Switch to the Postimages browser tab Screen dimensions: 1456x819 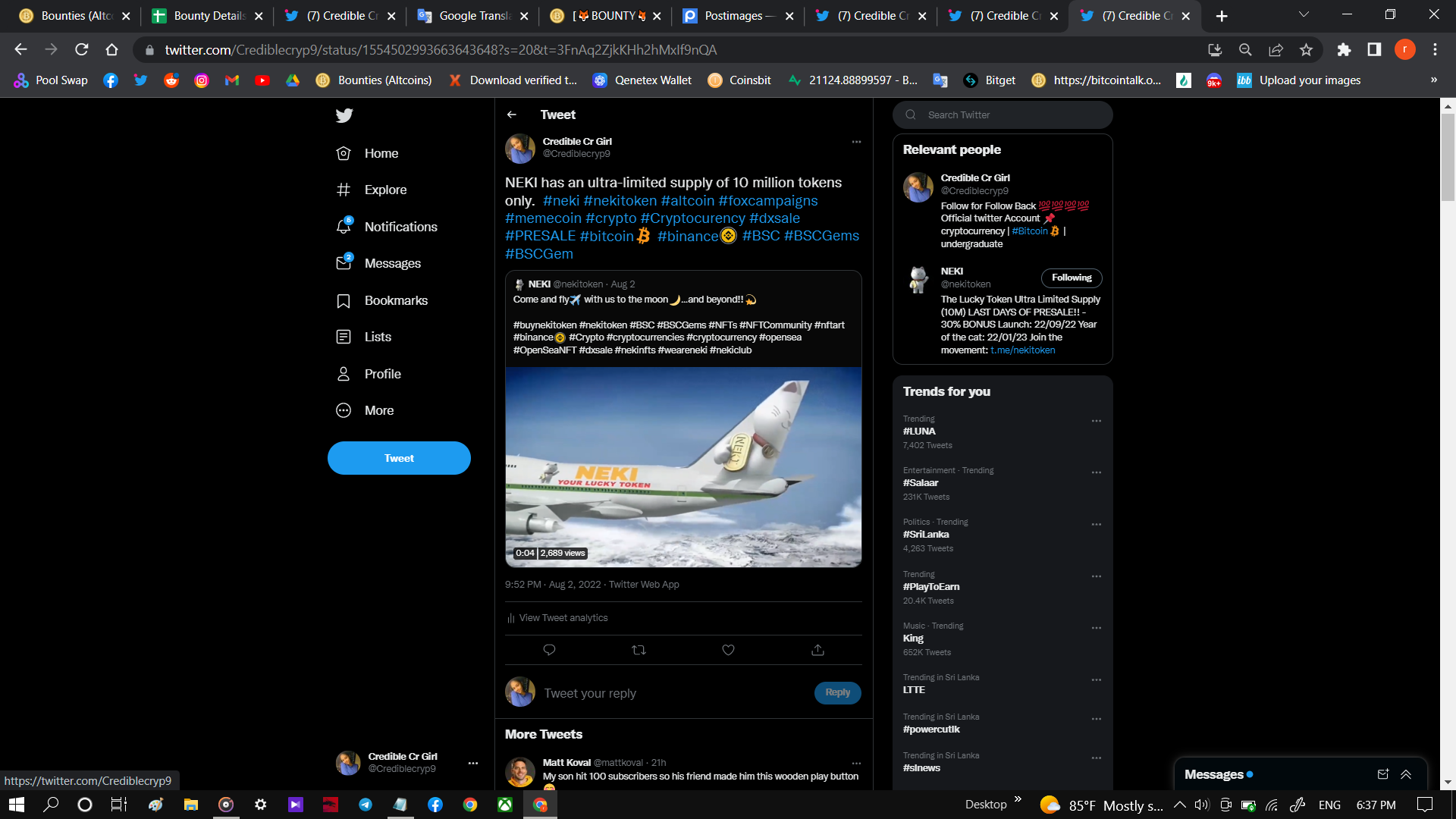point(737,16)
